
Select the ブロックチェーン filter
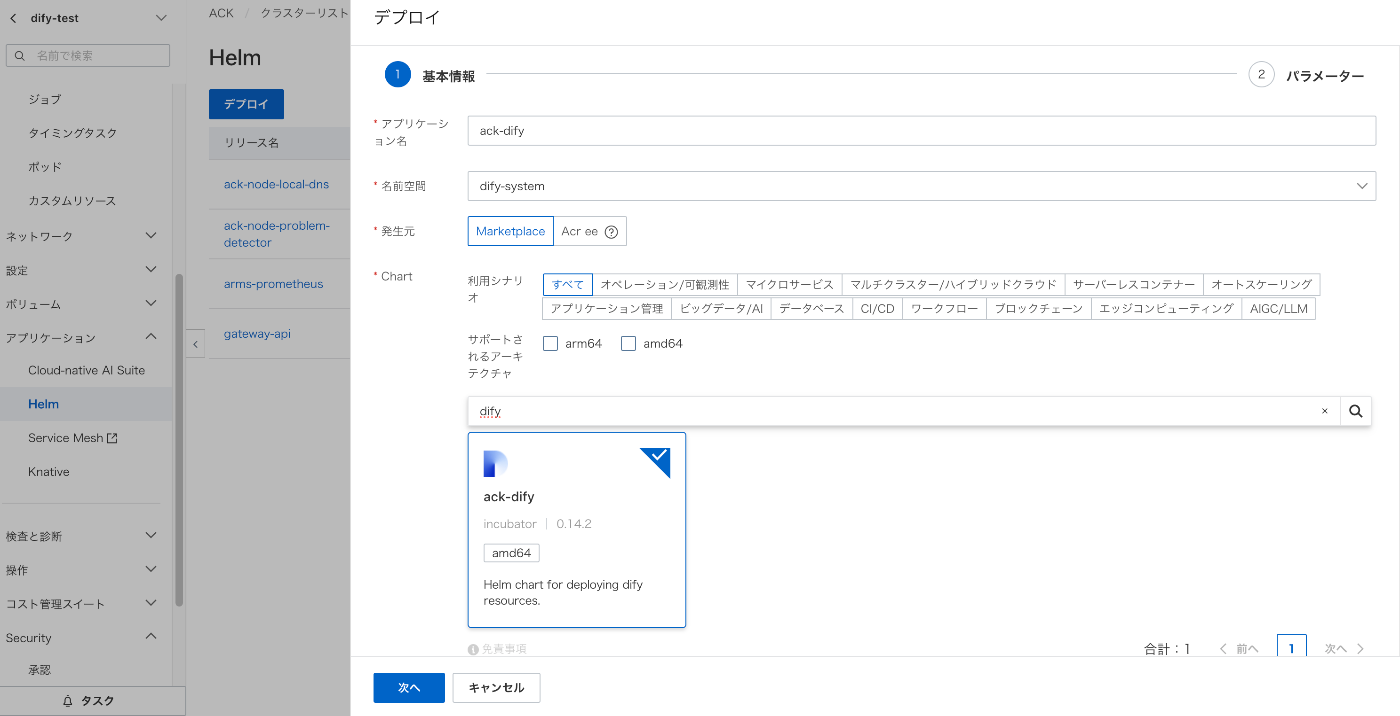coord(1039,309)
